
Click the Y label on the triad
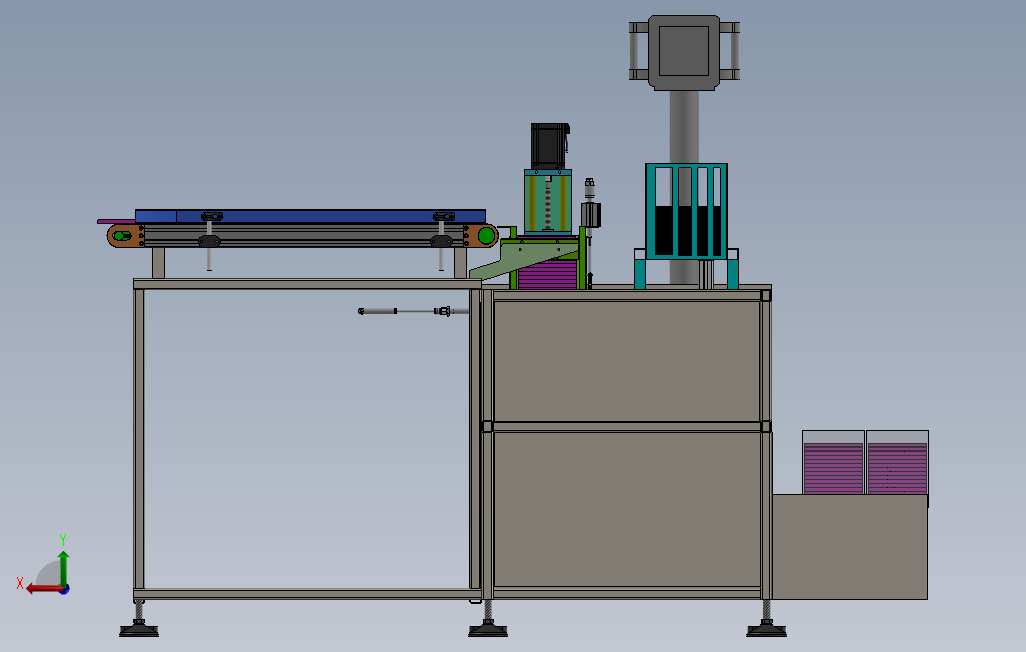click(63, 540)
